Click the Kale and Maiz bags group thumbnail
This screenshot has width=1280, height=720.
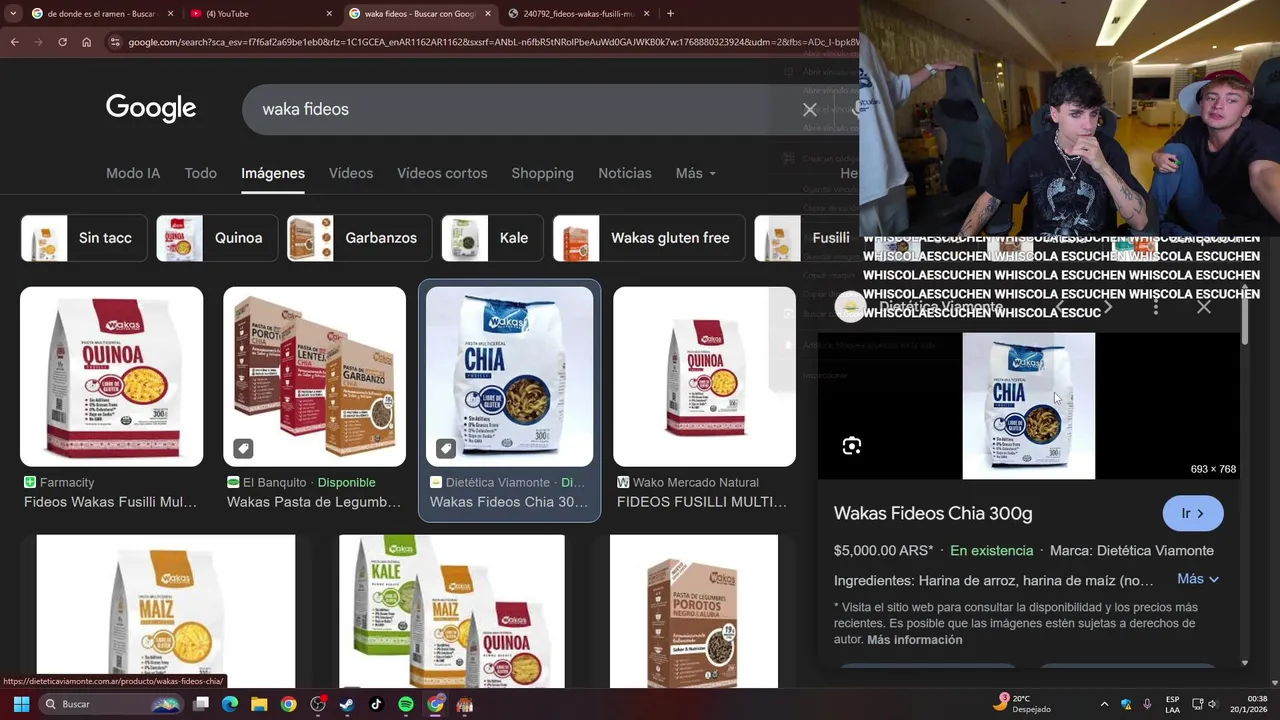tap(452, 611)
